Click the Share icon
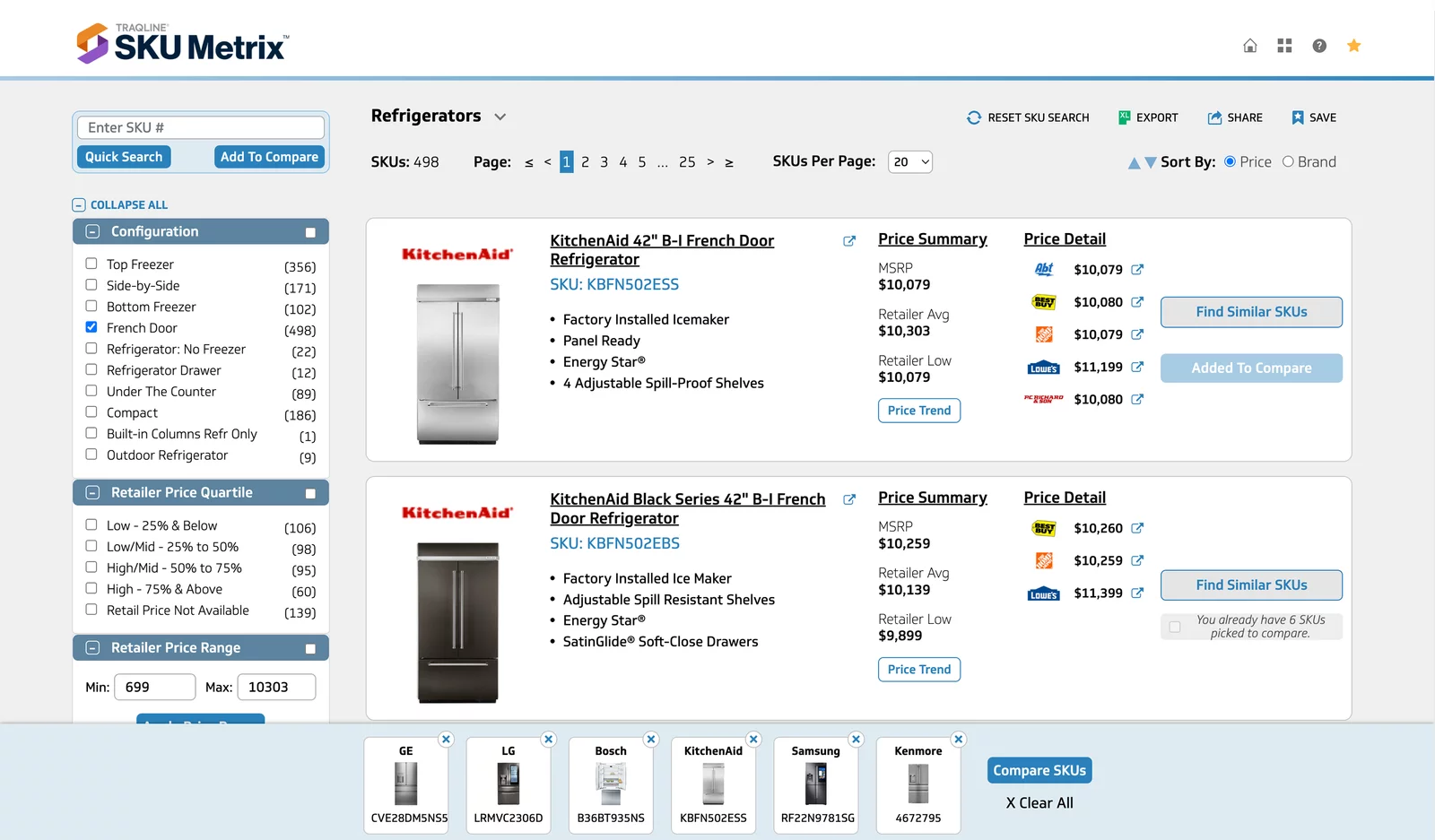The height and width of the screenshot is (840, 1435). pos(1214,117)
